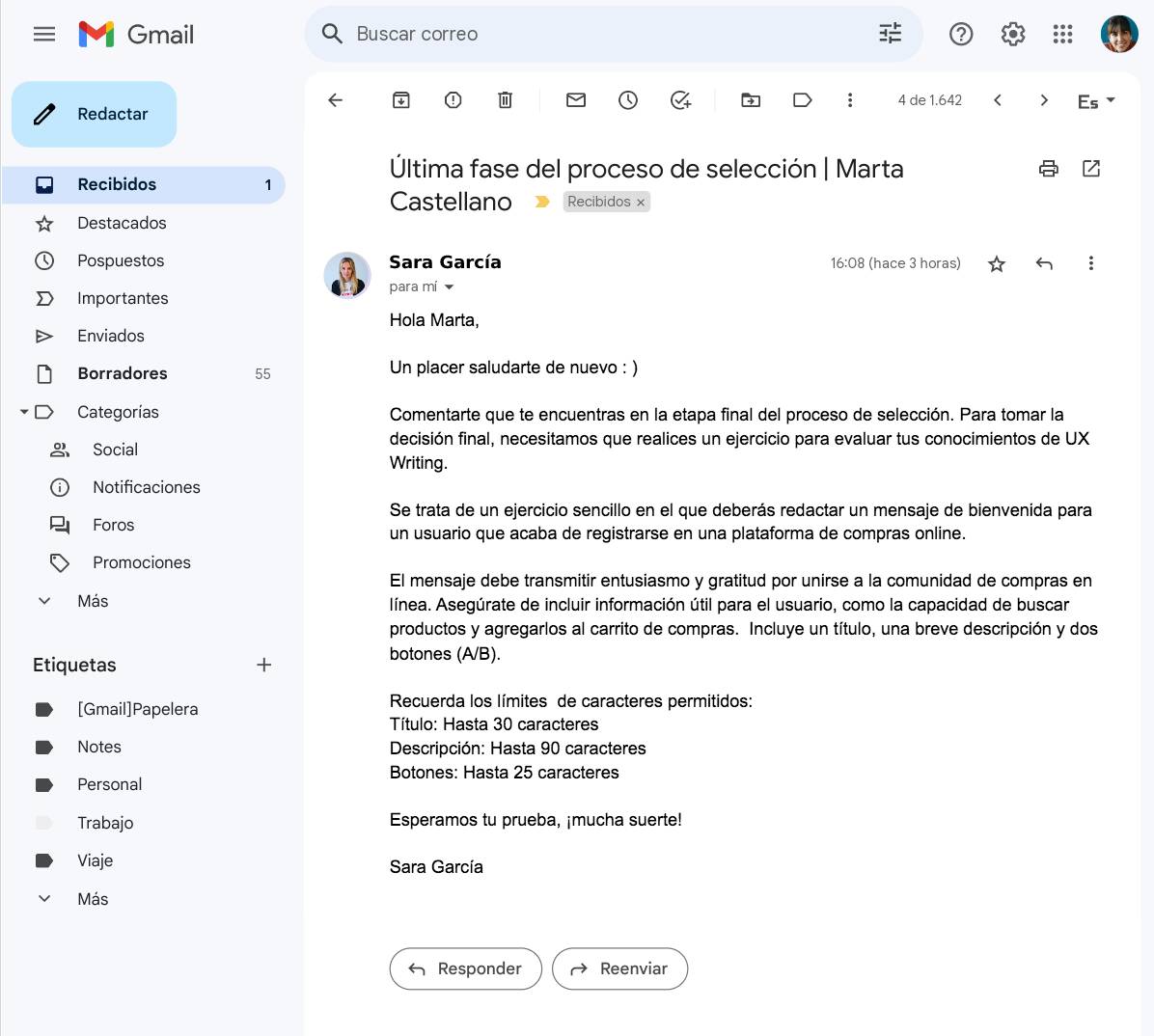Screen dimensions: 1154x1036
Task: Open the Recibidos inbox
Action: tap(118, 184)
